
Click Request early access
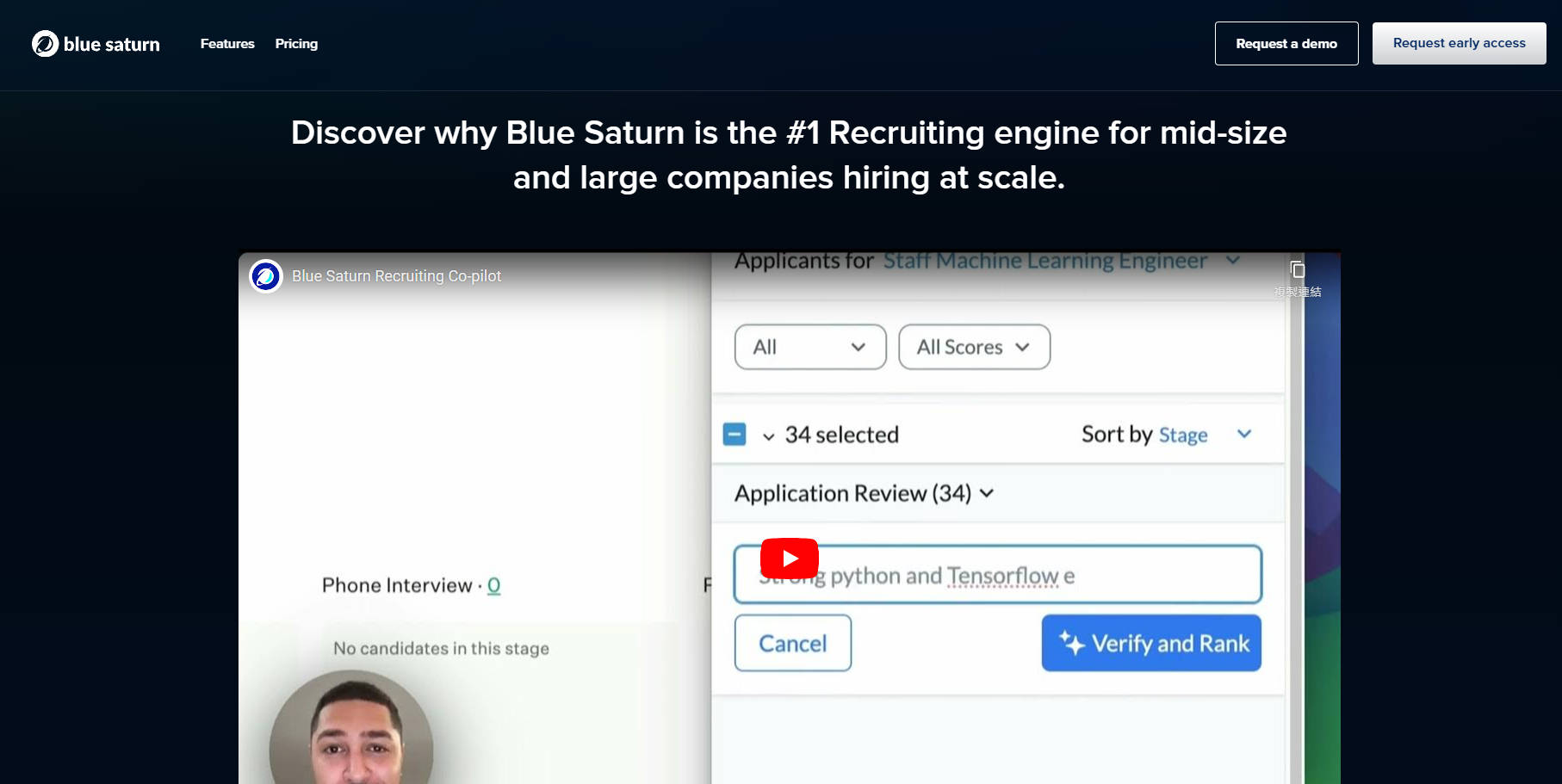pos(1458,42)
